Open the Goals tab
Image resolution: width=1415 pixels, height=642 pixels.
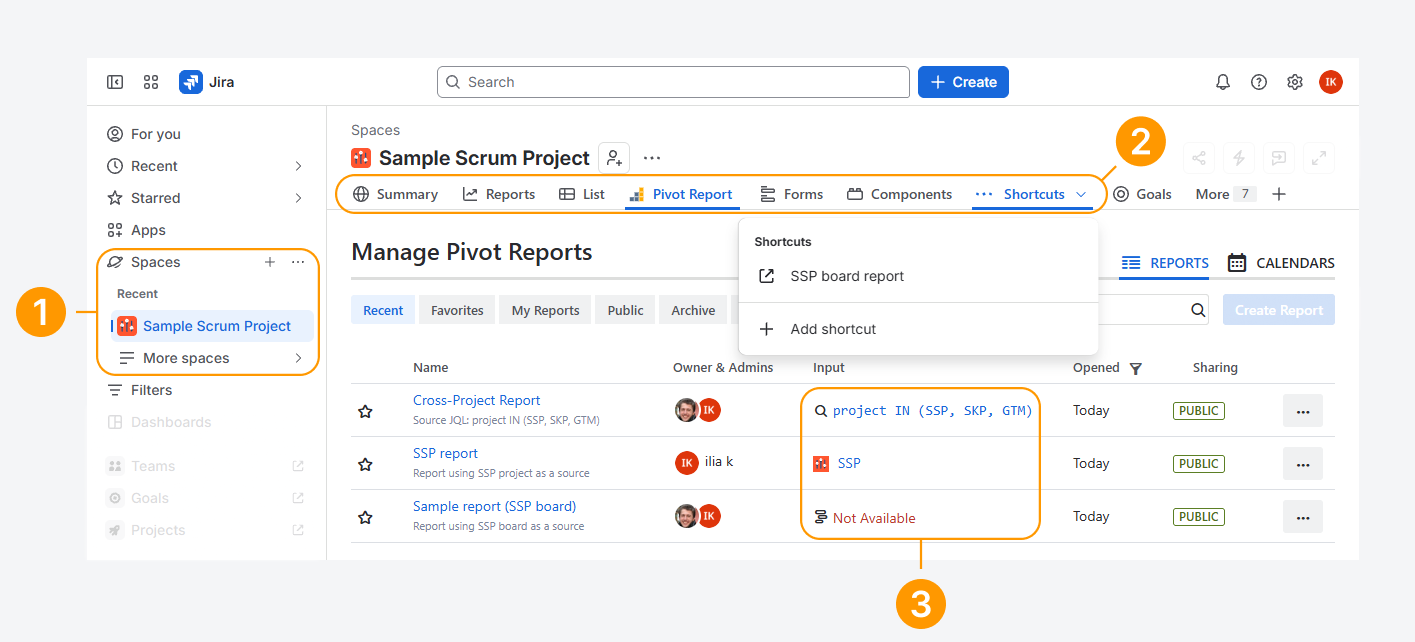click(1142, 194)
